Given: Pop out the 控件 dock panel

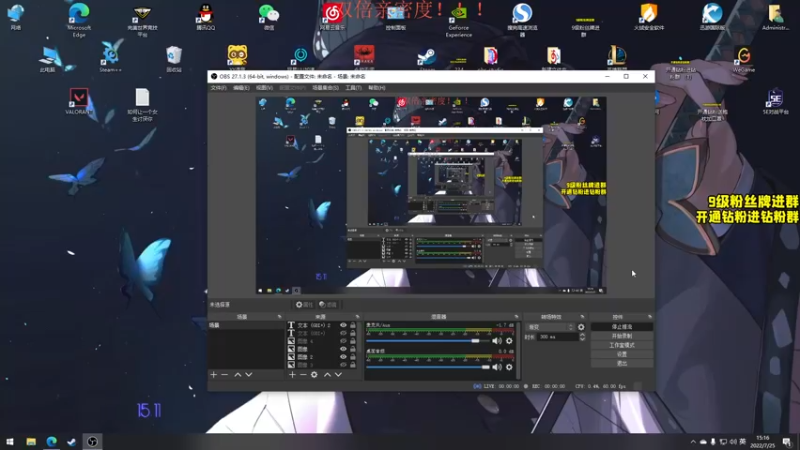Looking at the screenshot, I should click(649, 317).
